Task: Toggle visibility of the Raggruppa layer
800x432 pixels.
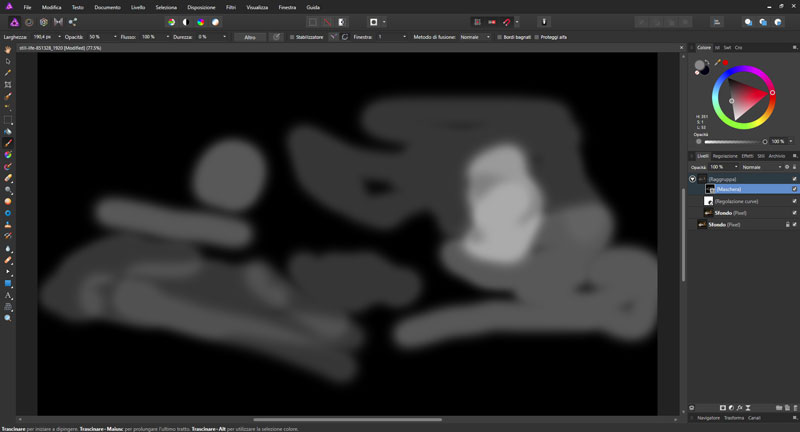Action: [x=794, y=179]
